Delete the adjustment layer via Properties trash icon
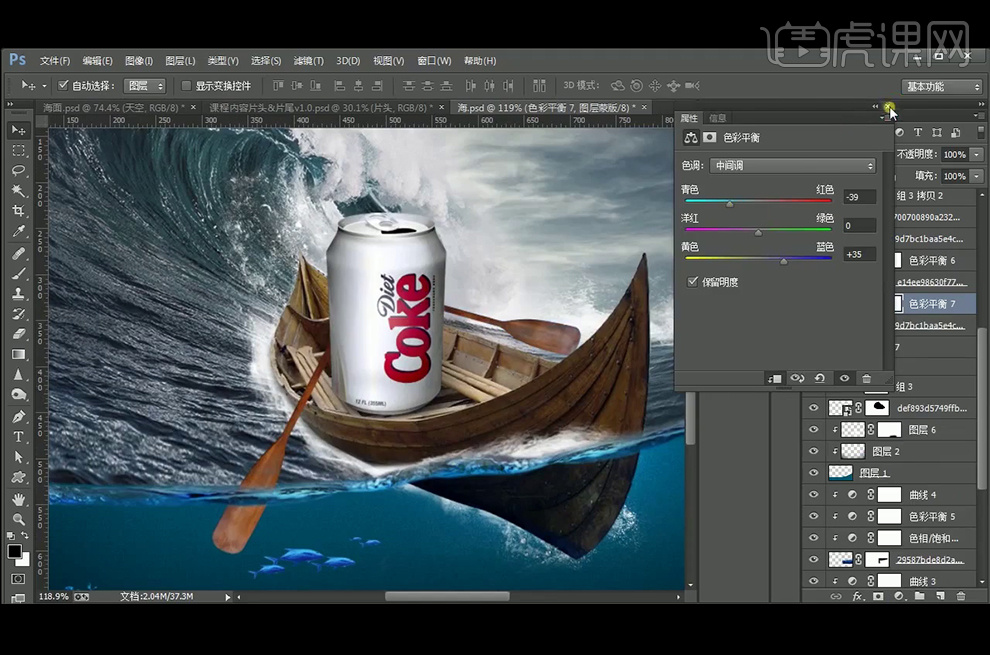The height and width of the screenshot is (655, 990). click(866, 379)
